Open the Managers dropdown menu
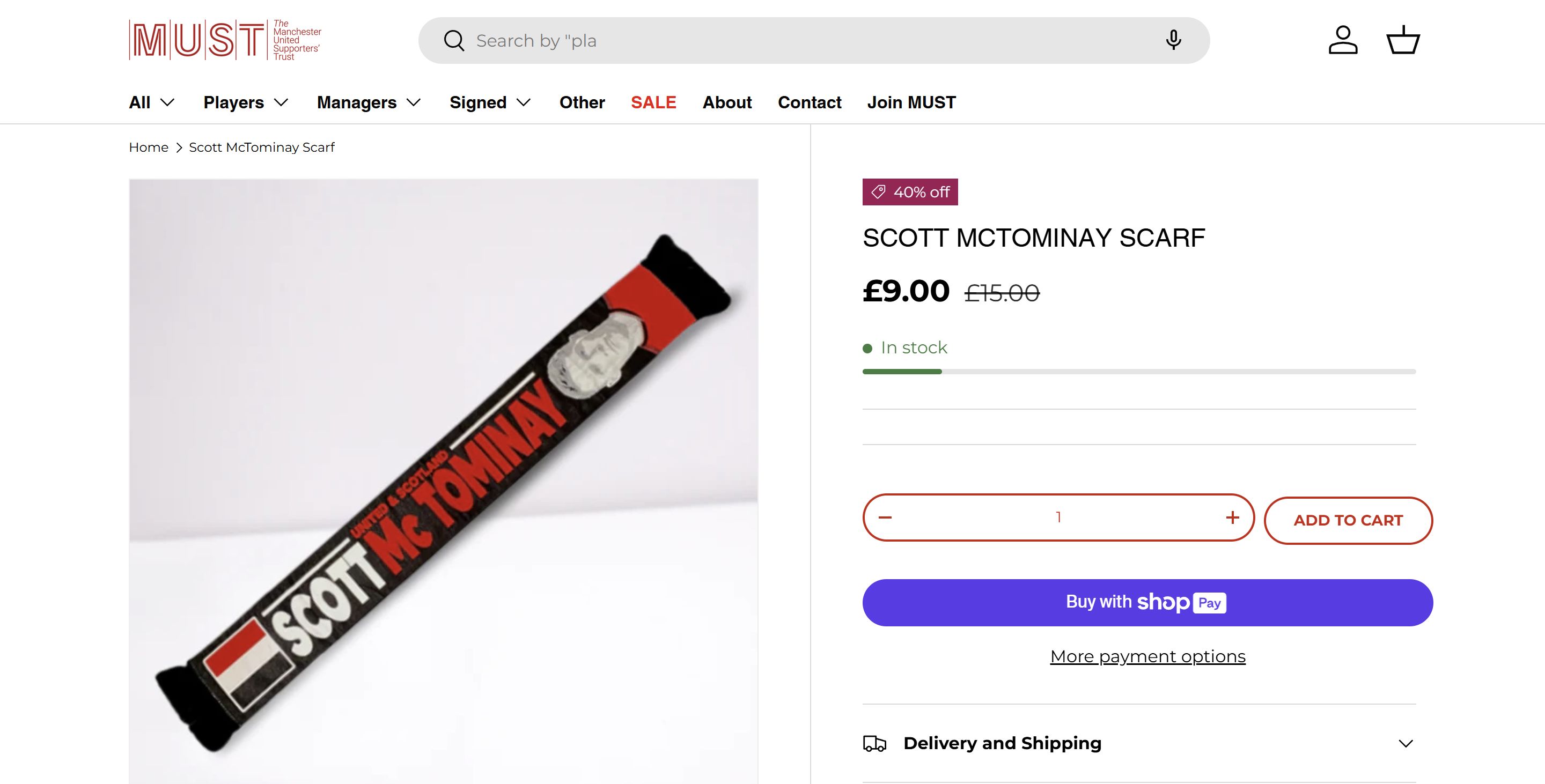This screenshot has width=1545, height=784. coord(369,102)
